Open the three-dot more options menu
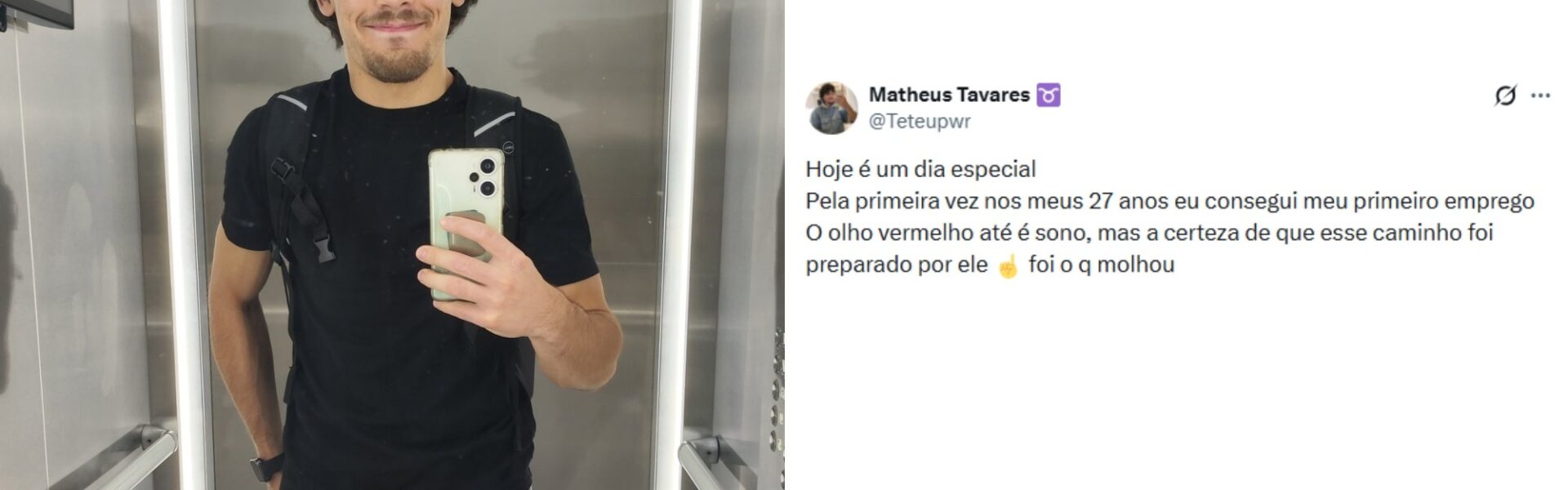Image resolution: width=1568 pixels, height=490 pixels. pos(1540,96)
